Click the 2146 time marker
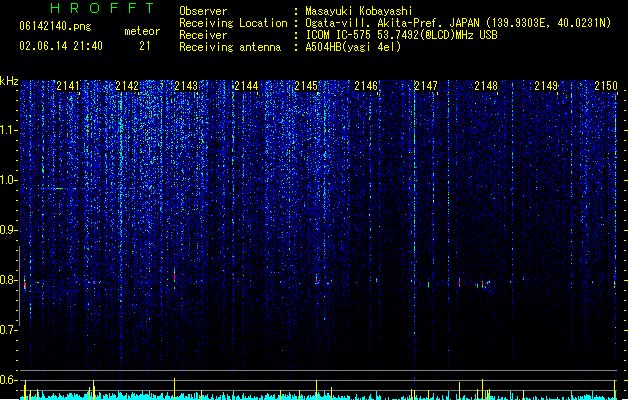This screenshot has height=400, width=629. [366, 85]
